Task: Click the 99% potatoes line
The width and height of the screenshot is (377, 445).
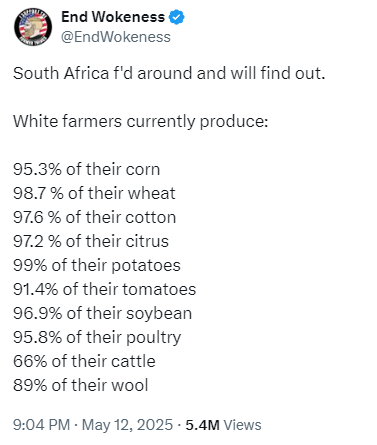Action: pos(97,266)
